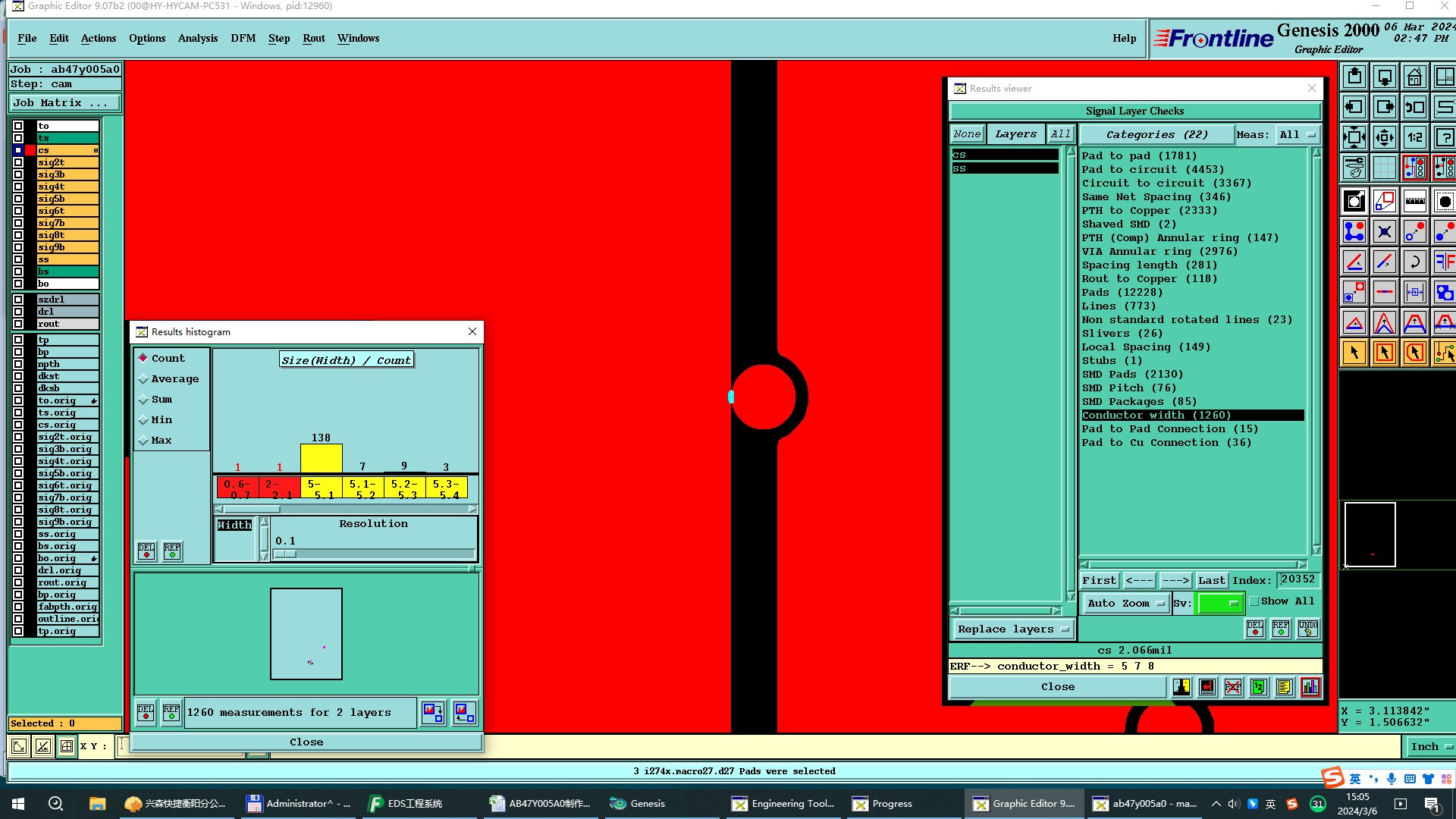Screen dimensions: 1456x819
Task: Click the Resolution slider handle
Action: tap(285, 554)
